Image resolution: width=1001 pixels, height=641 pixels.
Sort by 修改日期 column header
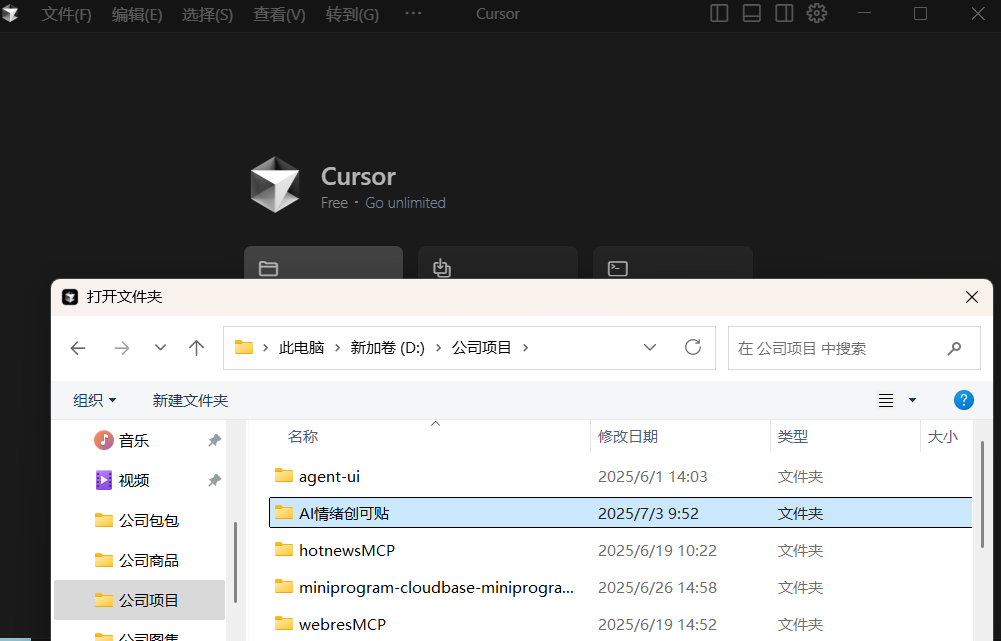pos(628,436)
